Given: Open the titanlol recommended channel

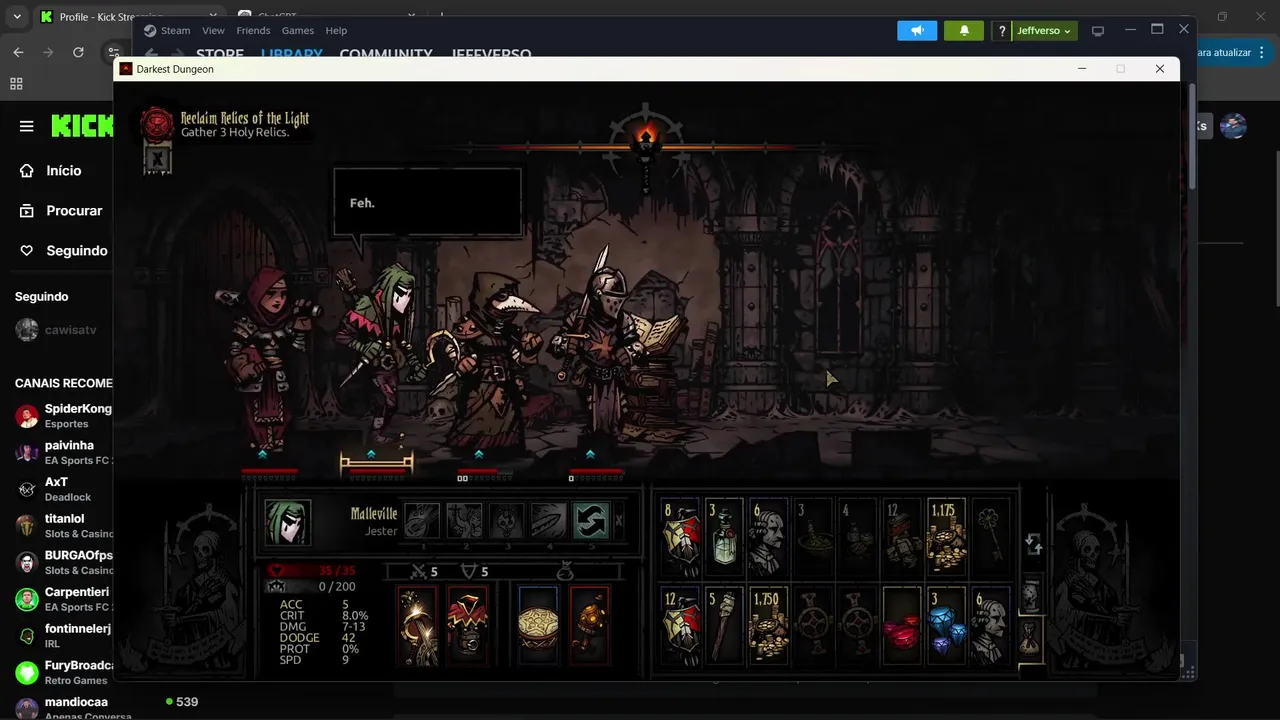Looking at the screenshot, I should (x=63, y=525).
